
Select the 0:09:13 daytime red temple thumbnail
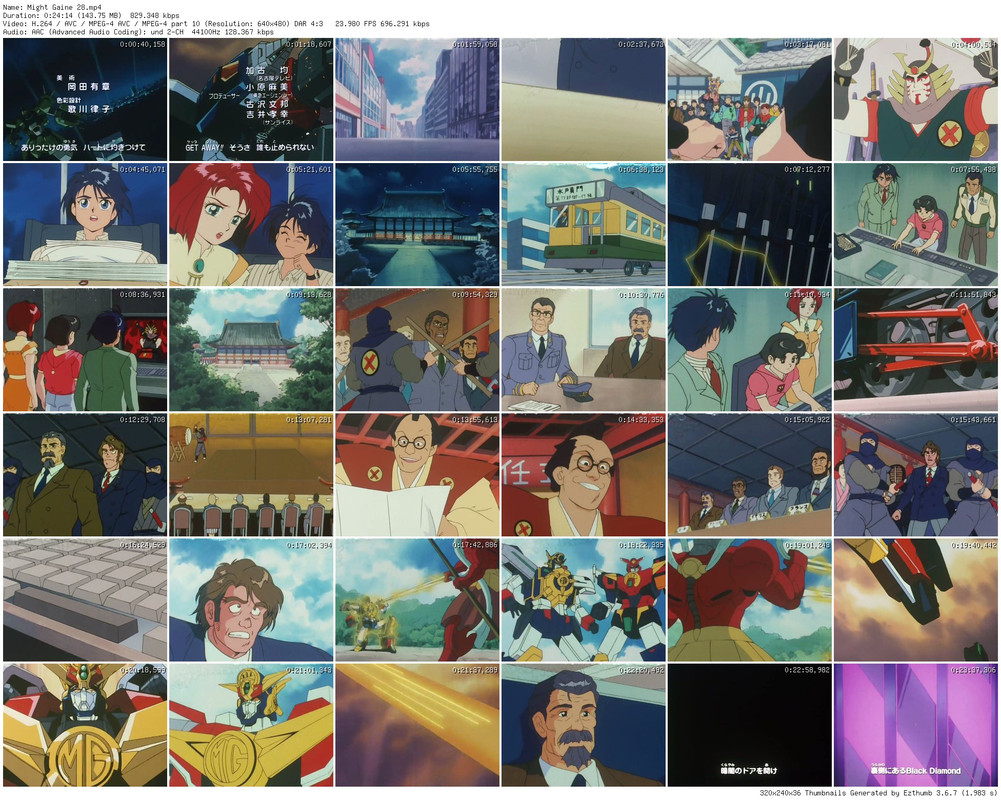pos(251,350)
